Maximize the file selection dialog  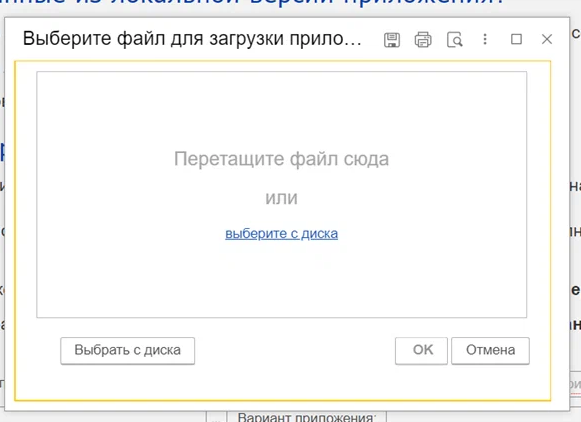[x=517, y=39]
